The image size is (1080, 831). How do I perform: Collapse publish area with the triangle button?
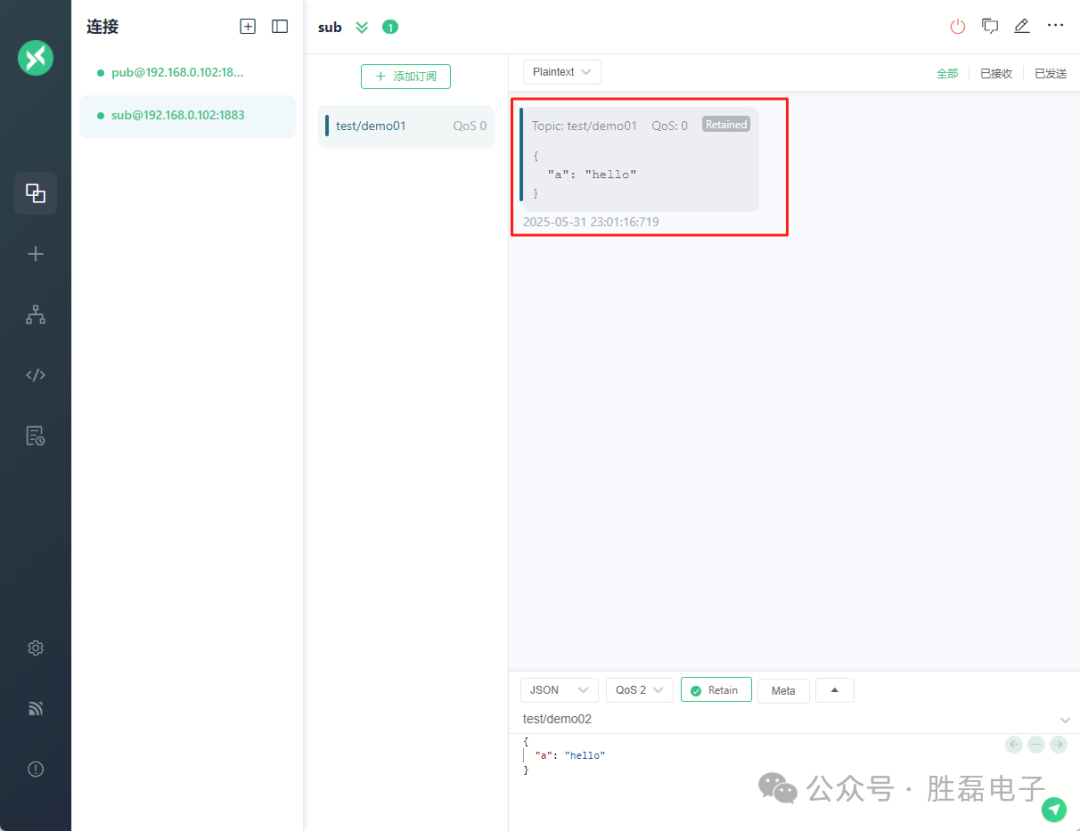click(x=835, y=690)
